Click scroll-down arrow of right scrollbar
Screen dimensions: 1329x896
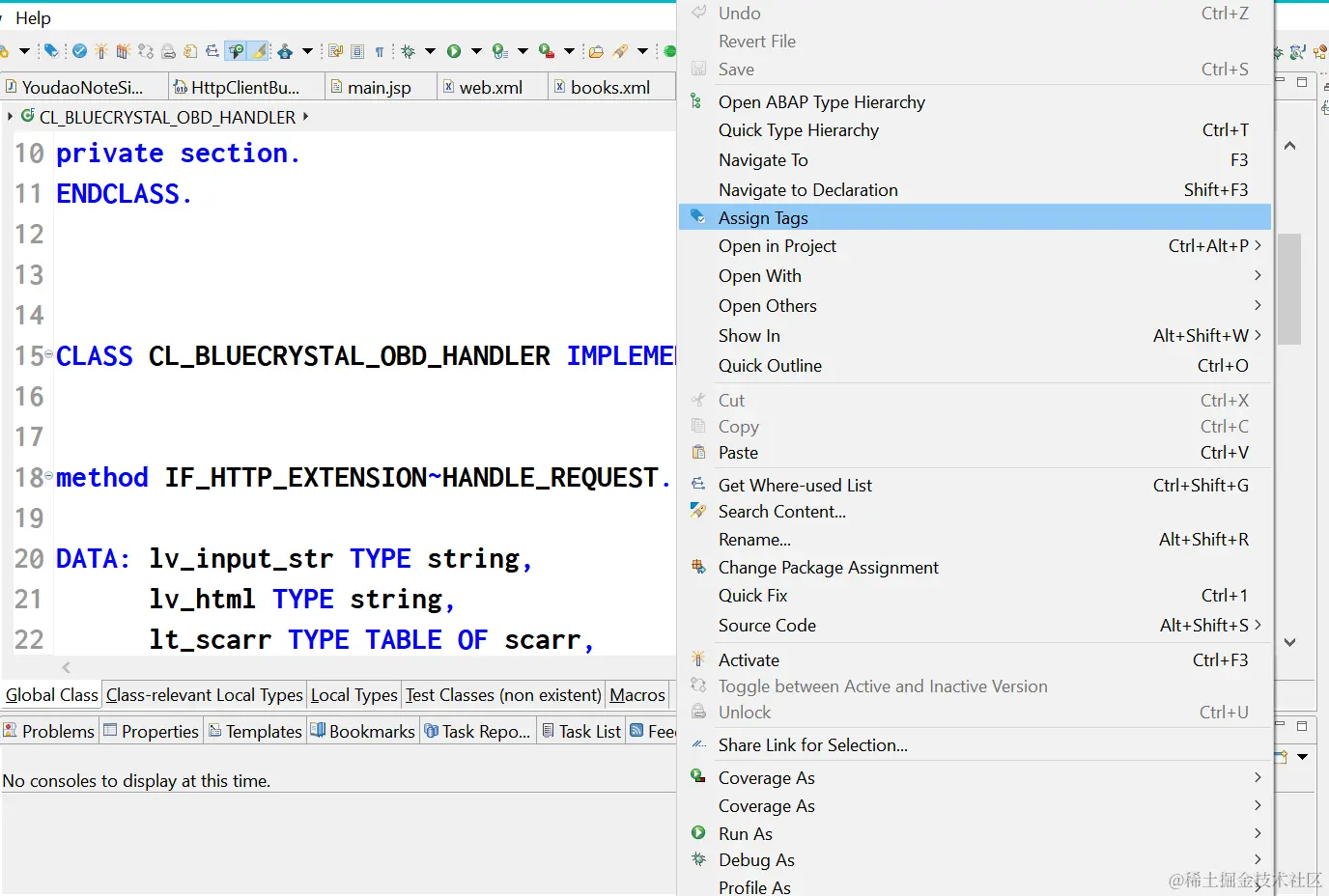[x=1289, y=641]
